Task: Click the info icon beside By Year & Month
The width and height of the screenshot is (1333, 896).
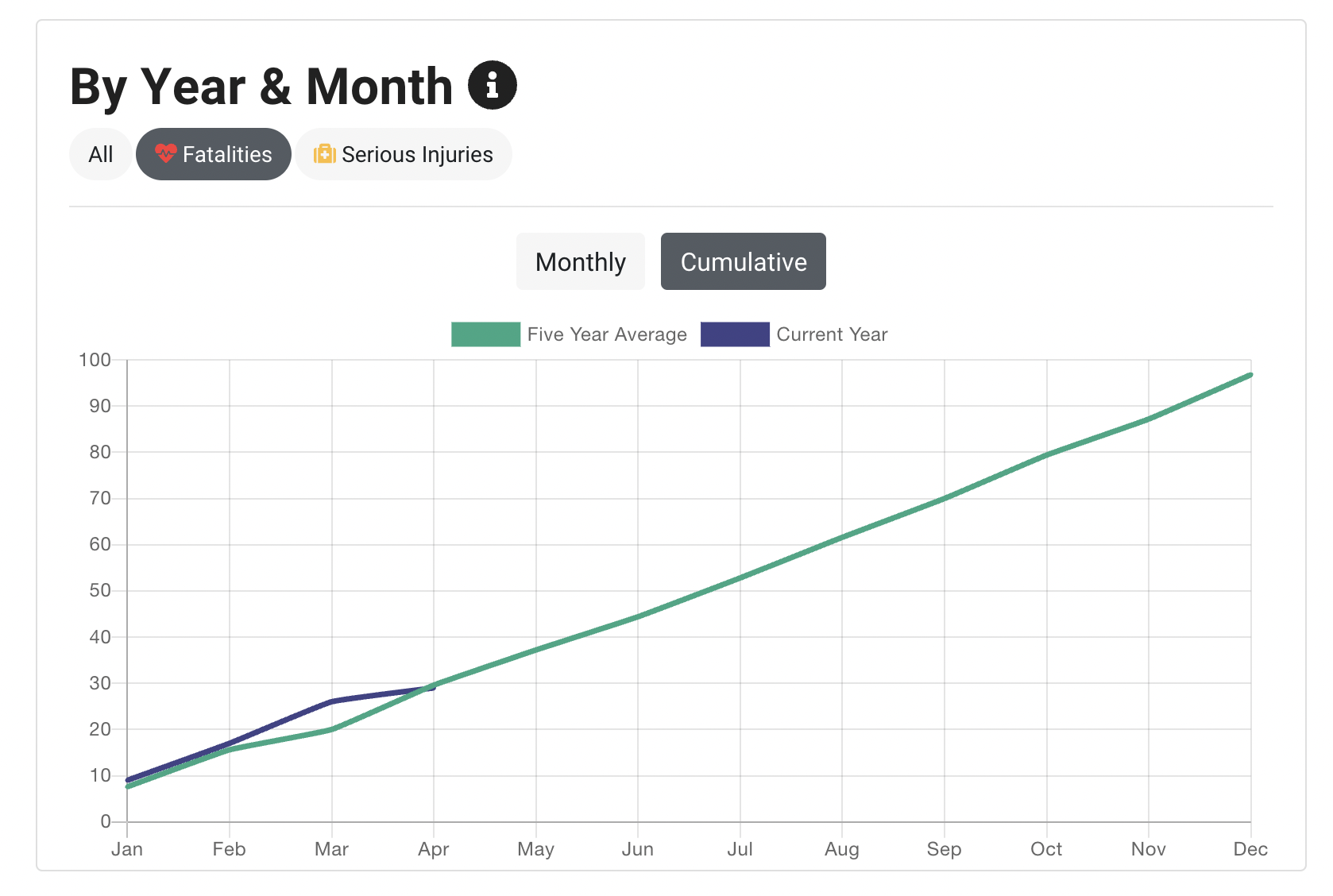Action: [493, 84]
